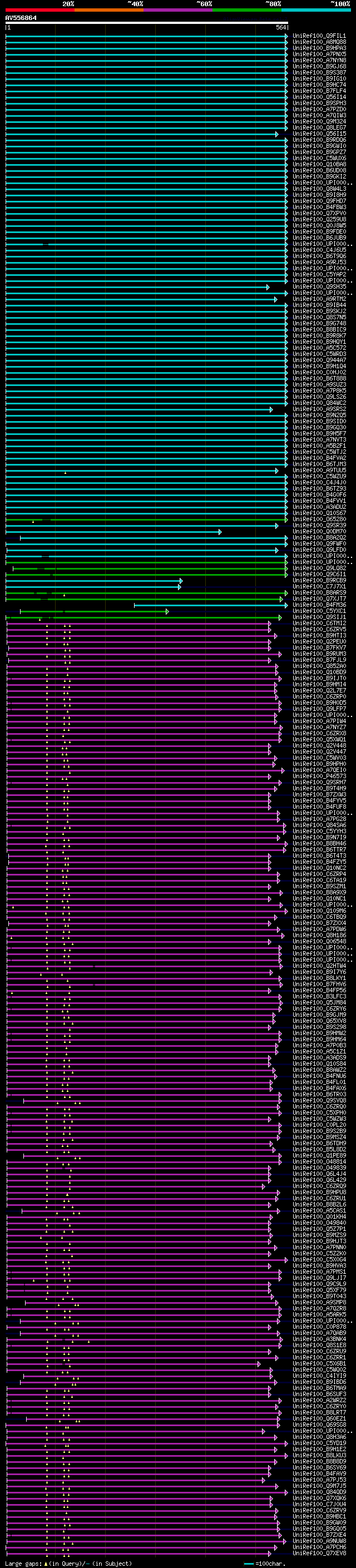Select the UniRef100_C7J7X1 label
This screenshot has height=1568, width=356.
(319, 587)
